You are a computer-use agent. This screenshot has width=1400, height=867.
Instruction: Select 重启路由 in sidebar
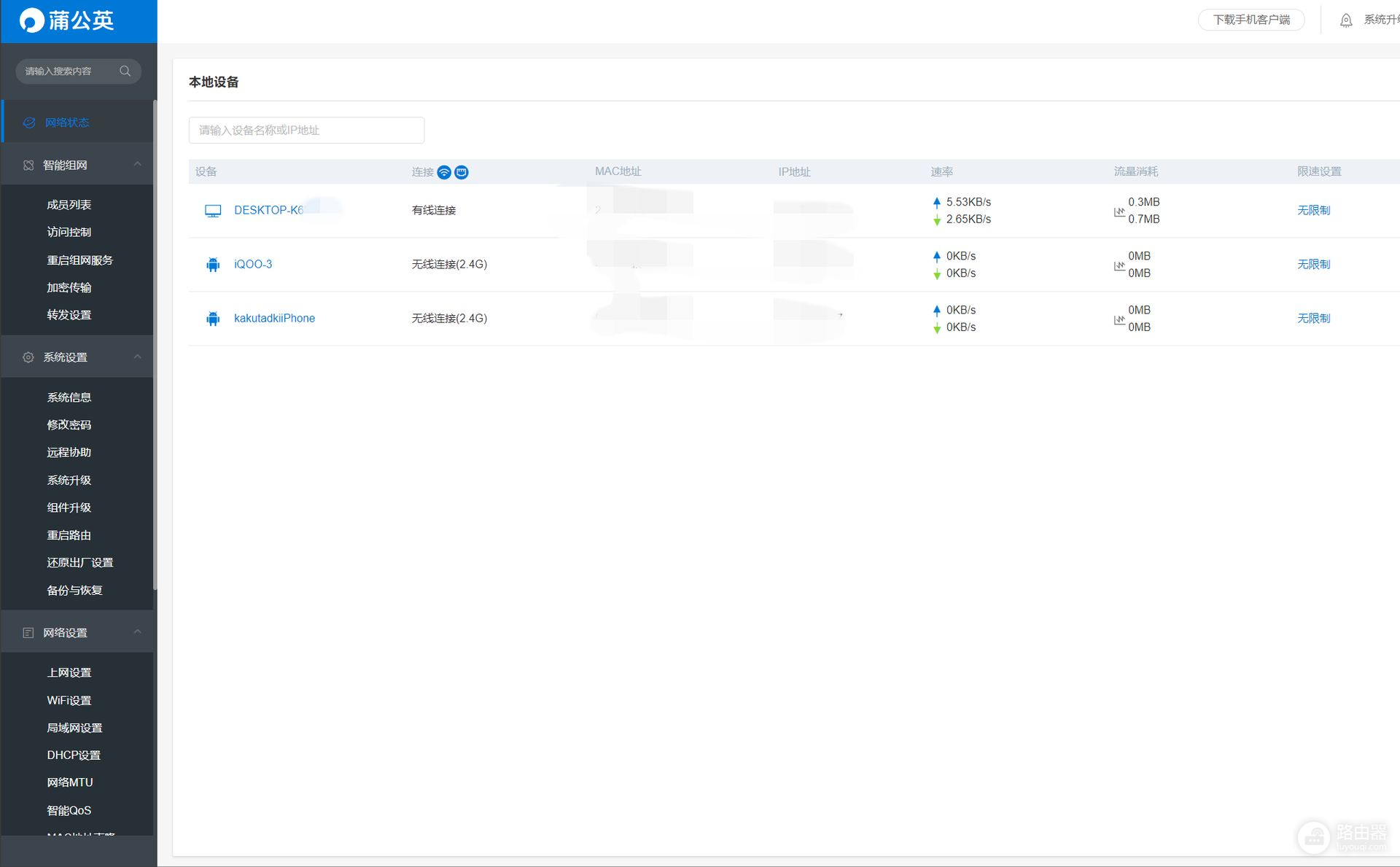click(x=69, y=535)
